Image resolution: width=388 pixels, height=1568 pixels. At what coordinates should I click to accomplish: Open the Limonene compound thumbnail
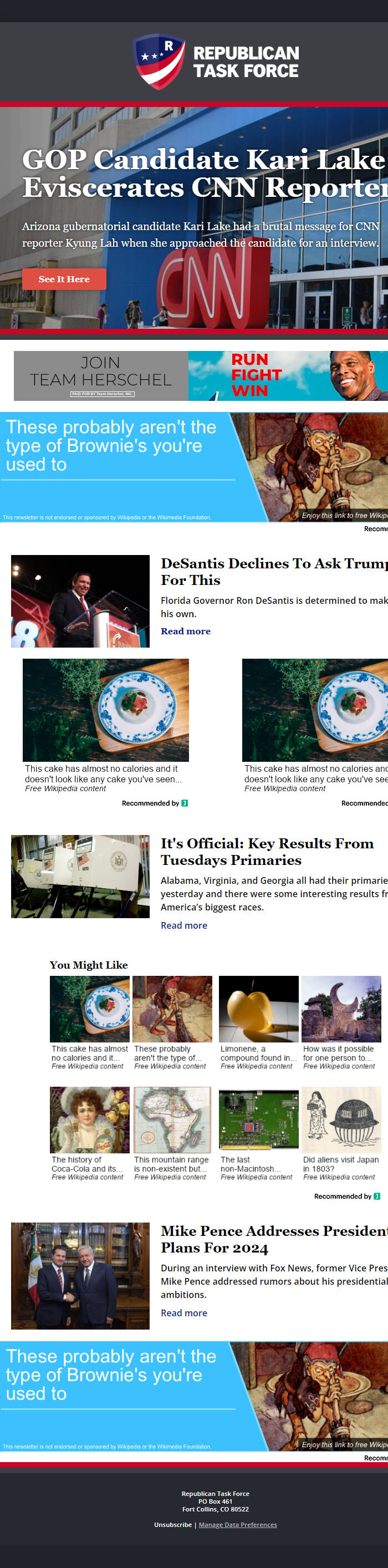pos(258,1009)
